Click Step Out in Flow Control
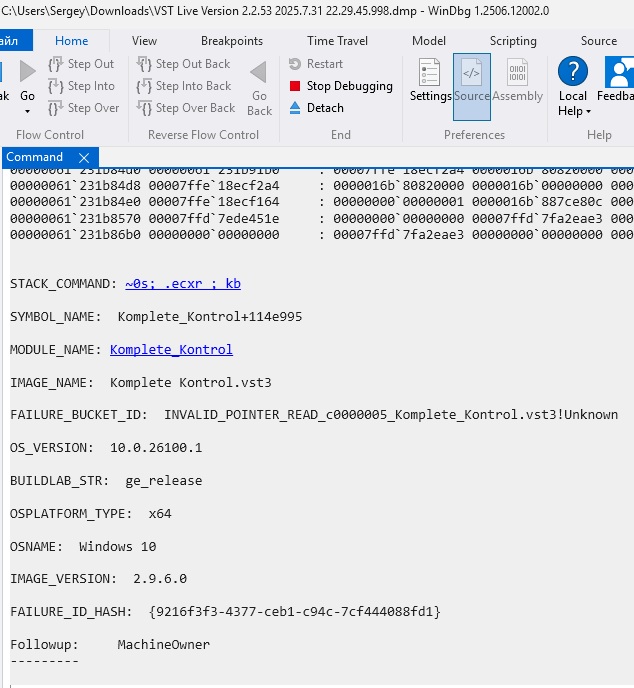This screenshot has height=688, width=634. pyautogui.click(x=81, y=64)
